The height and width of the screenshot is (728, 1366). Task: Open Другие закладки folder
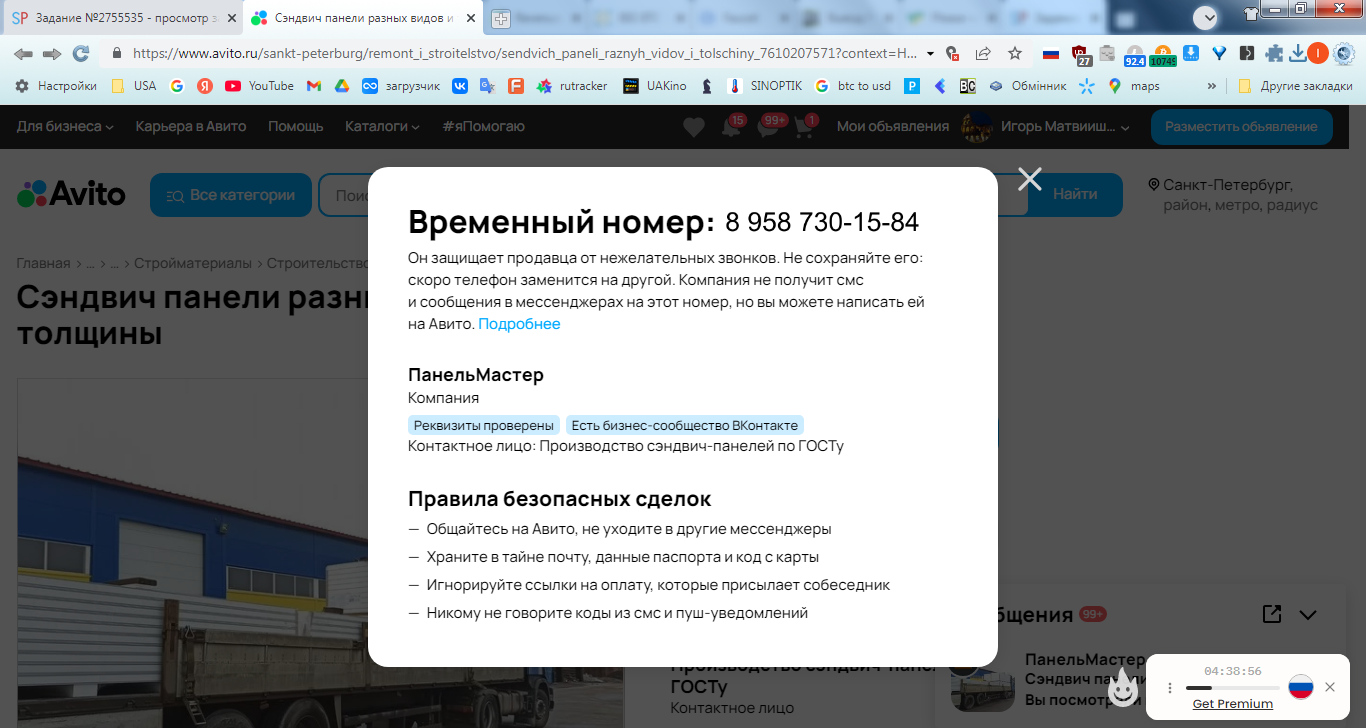[1294, 86]
